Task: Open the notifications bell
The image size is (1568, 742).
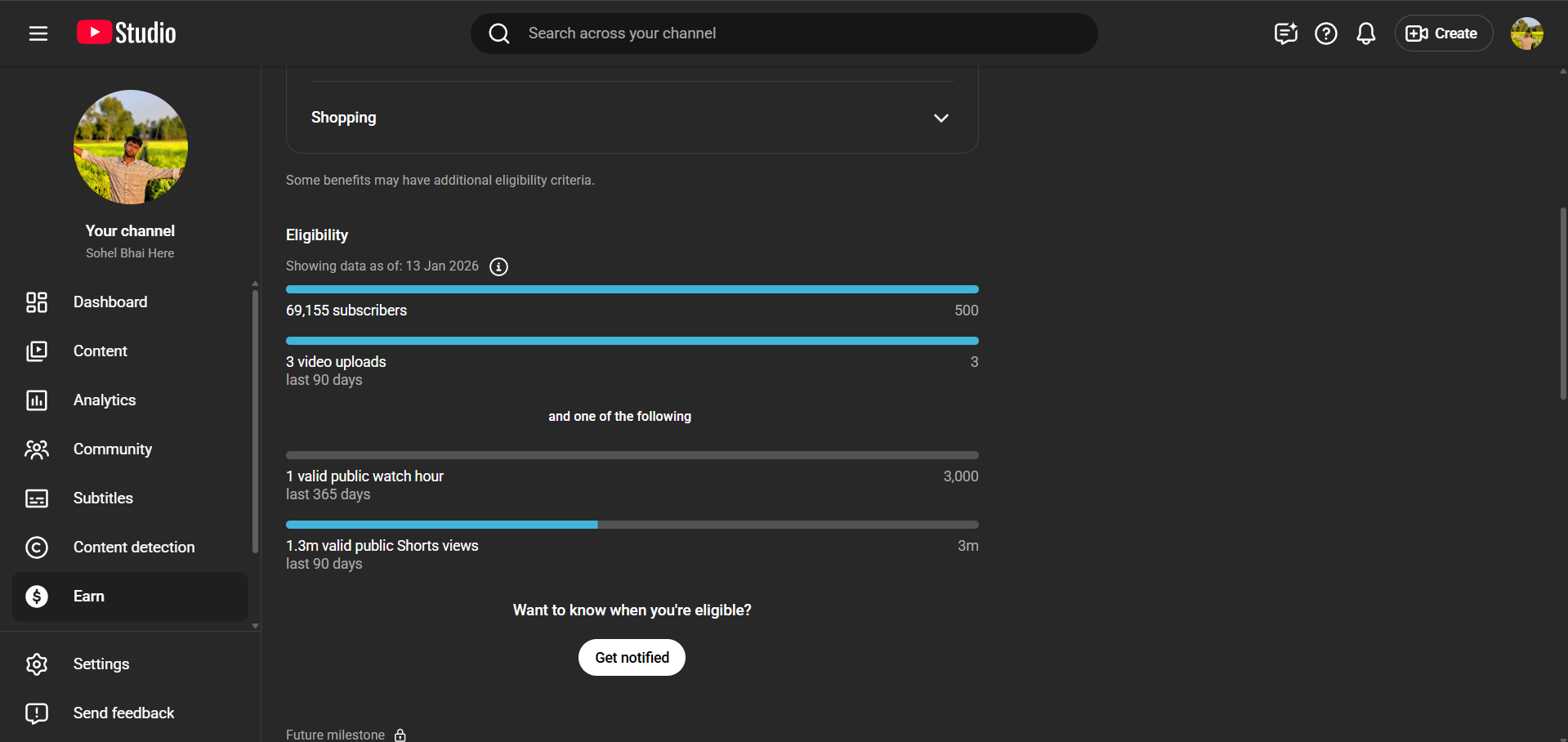Action: [x=1365, y=34]
